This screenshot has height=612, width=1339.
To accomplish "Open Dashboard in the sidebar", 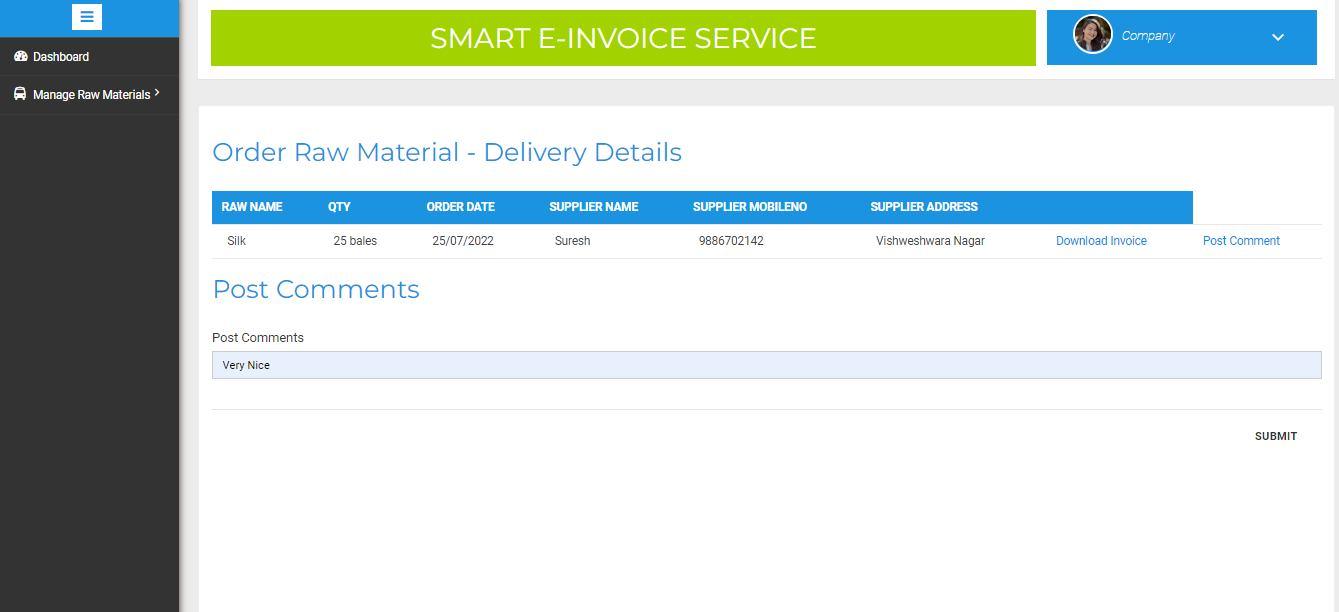I will 61,57.
